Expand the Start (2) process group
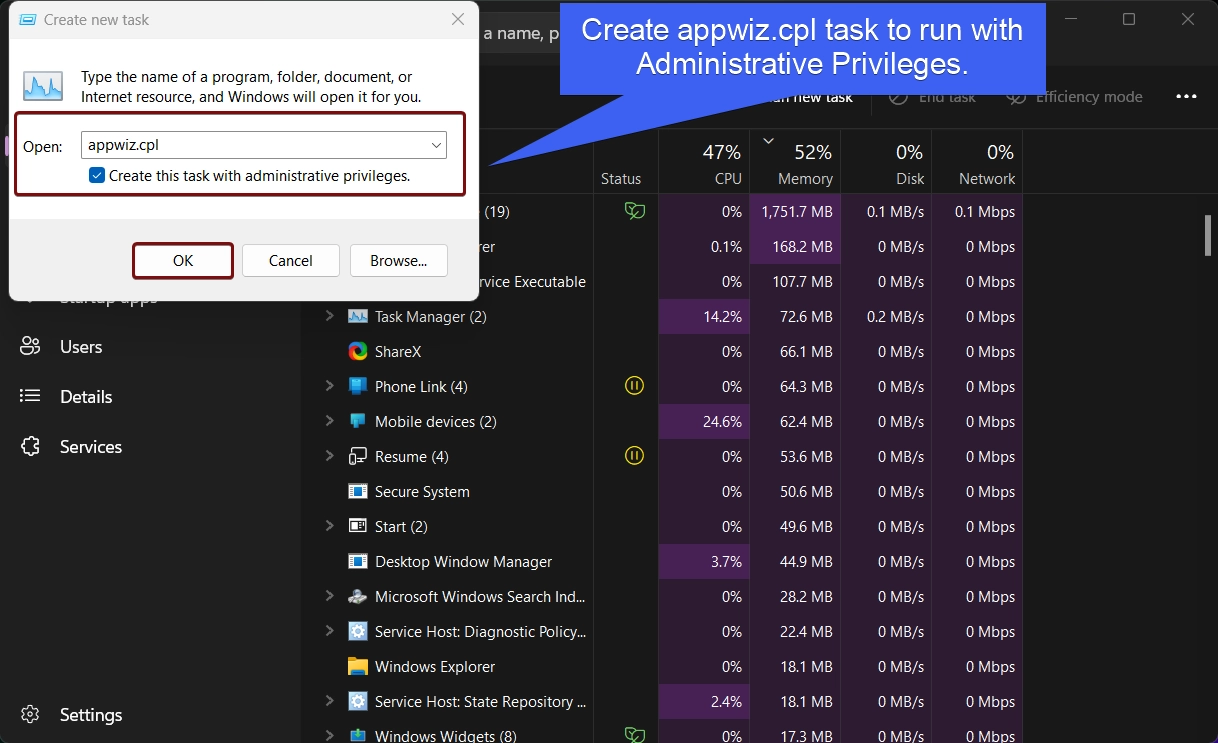The image size is (1218, 743). tap(329, 526)
